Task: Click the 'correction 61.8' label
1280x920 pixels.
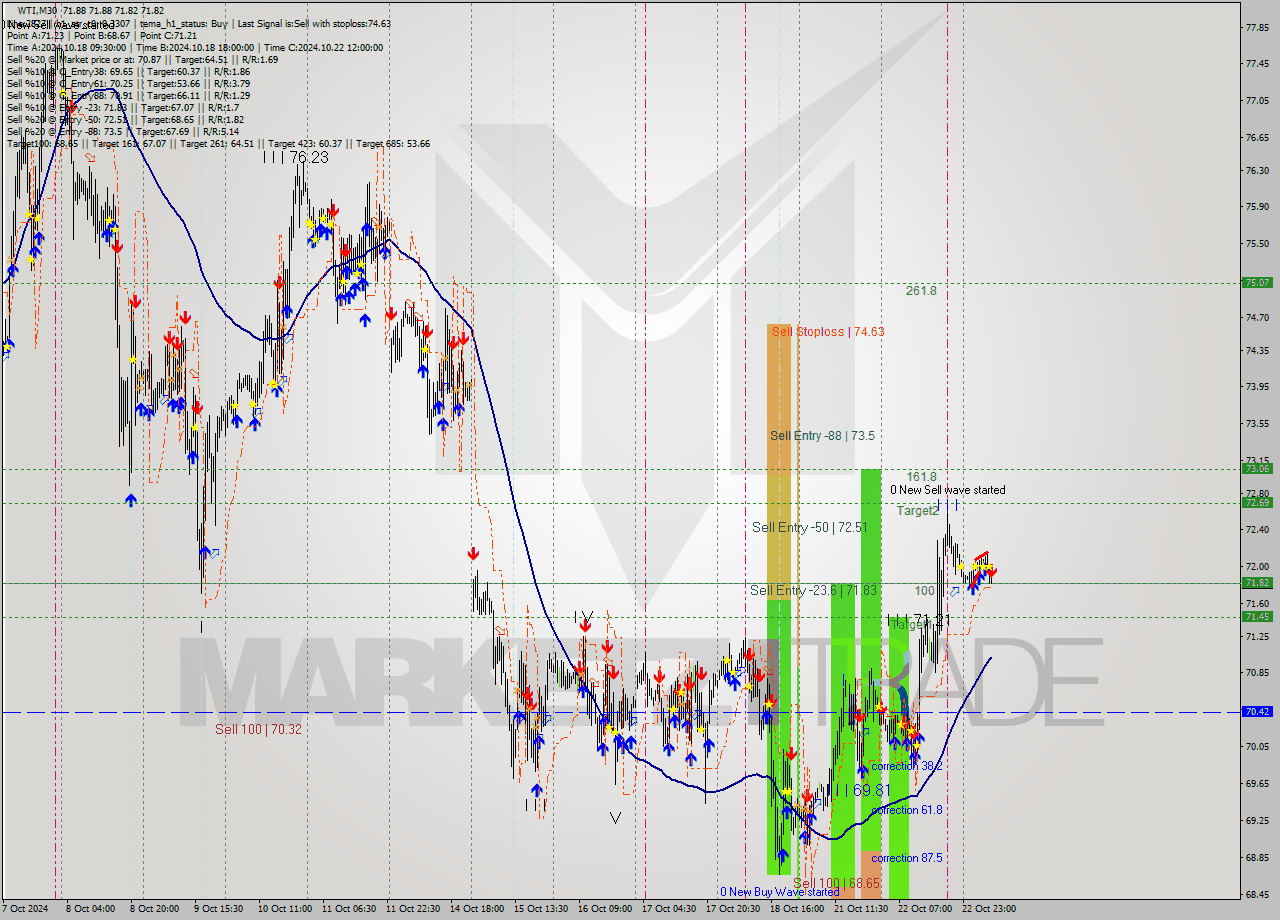Action: click(906, 809)
